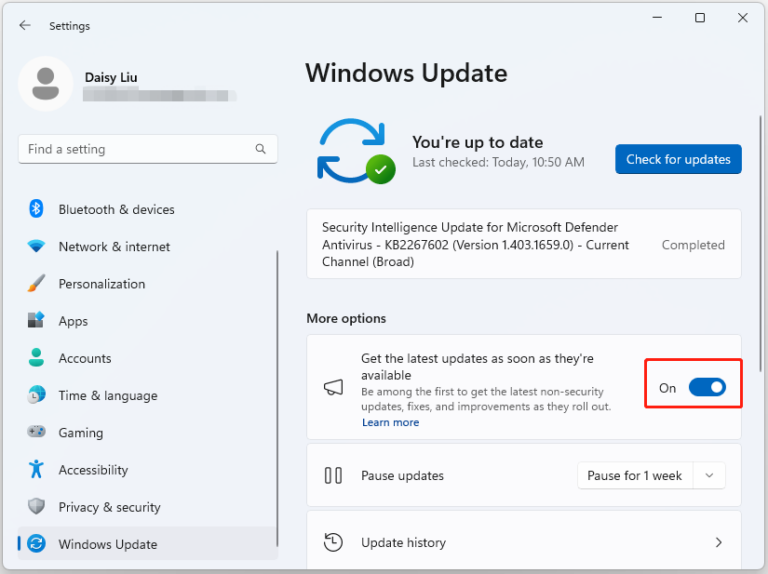
Task: Click the Time & language clock icon
Action: [36, 395]
